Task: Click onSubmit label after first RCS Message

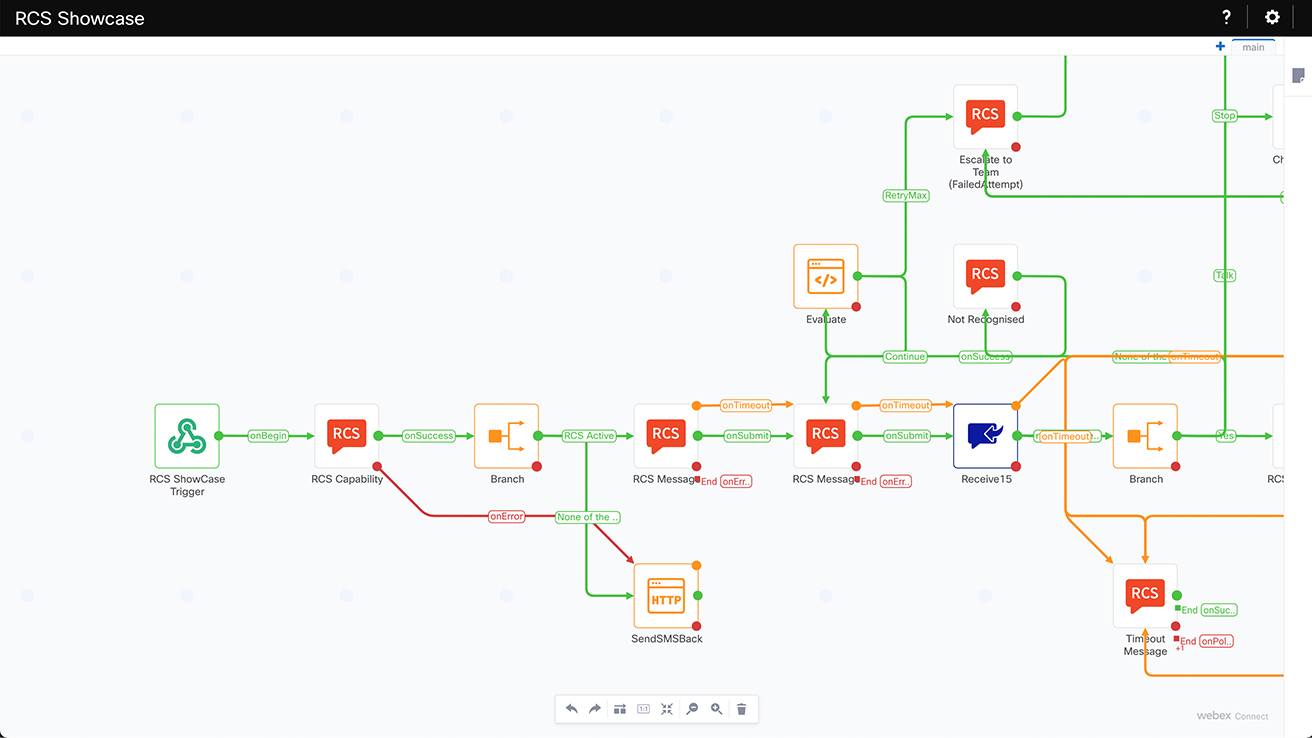Action: (747, 436)
